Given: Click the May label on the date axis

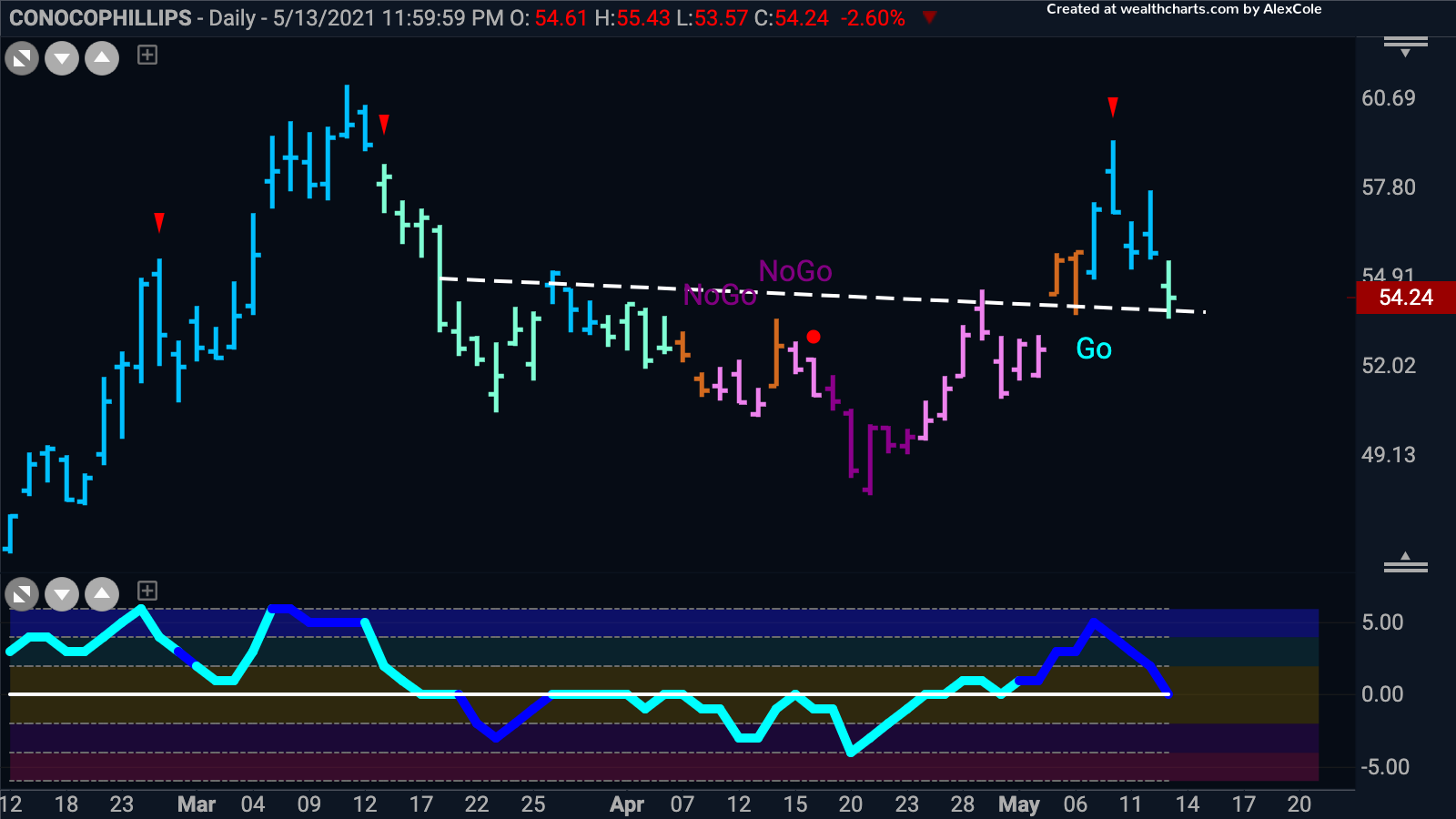Looking at the screenshot, I should (1019, 804).
